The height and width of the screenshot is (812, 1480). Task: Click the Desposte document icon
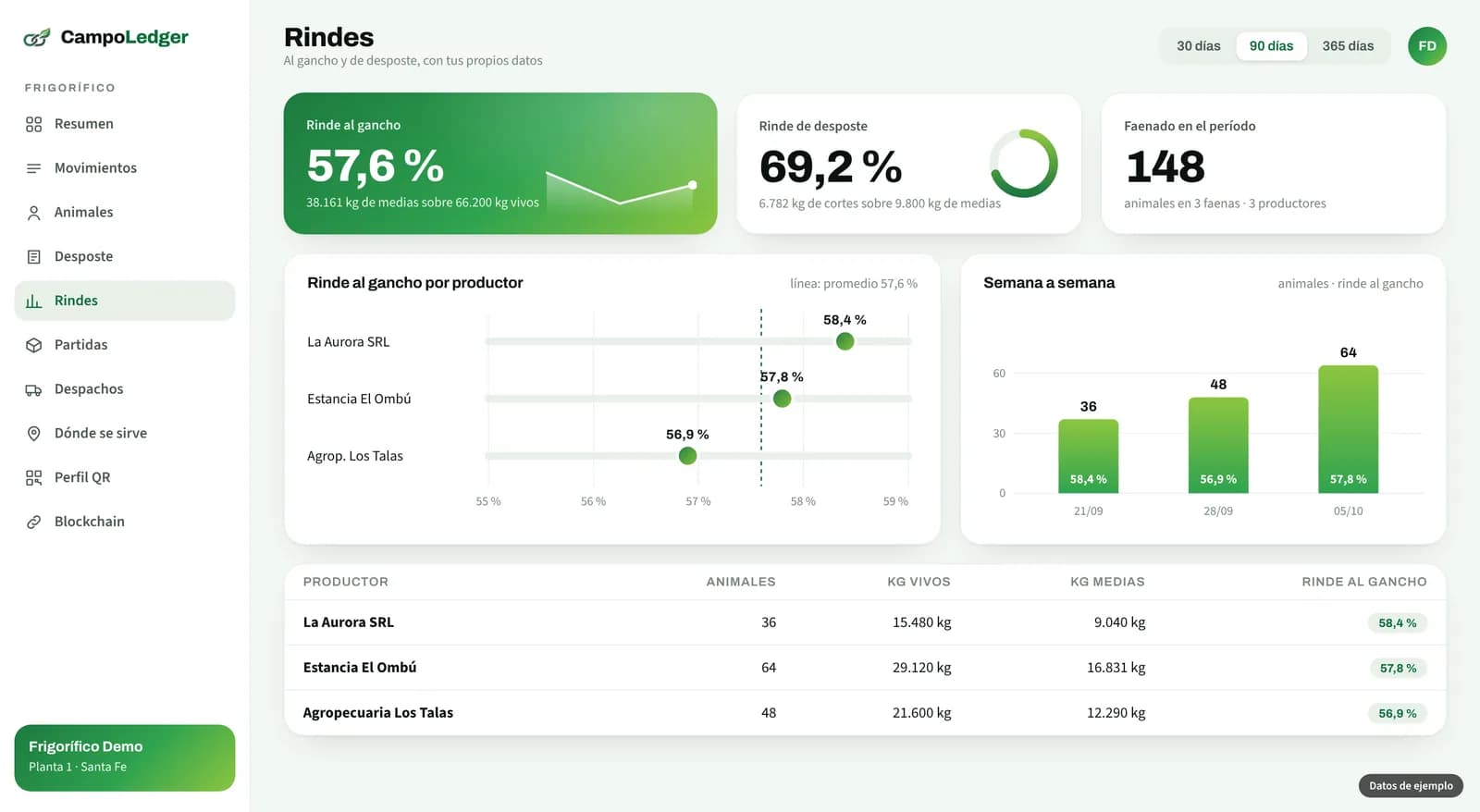click(34, 257)
